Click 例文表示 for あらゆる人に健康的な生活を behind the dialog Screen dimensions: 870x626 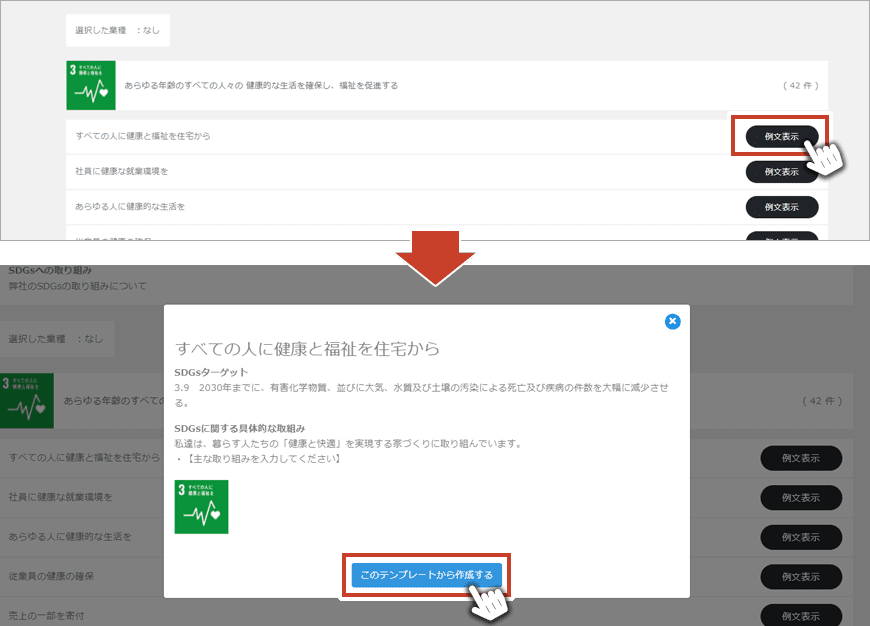pyautogui.click(x=801, y=537)
